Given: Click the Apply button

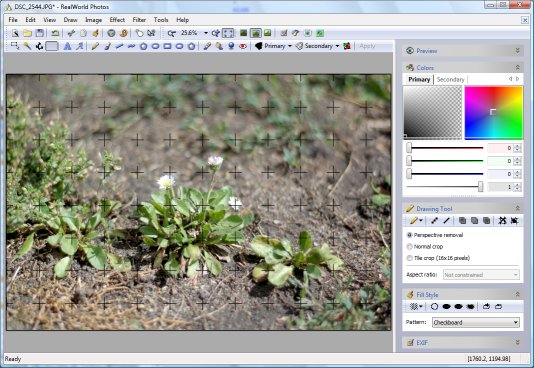Looking at the screenshot, I should coord(367,46).
